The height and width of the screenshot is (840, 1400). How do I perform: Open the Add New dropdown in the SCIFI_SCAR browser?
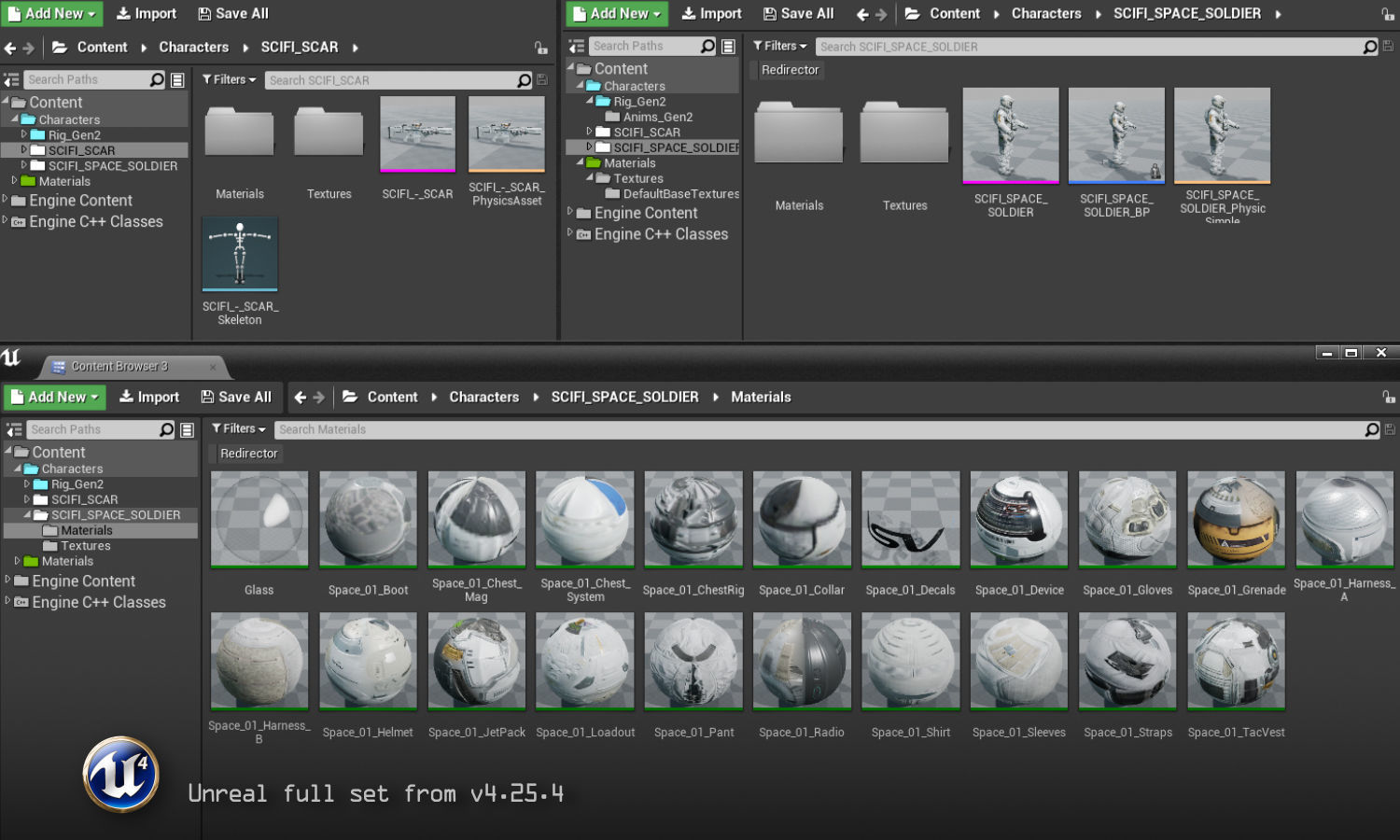[x=51, y=14]
